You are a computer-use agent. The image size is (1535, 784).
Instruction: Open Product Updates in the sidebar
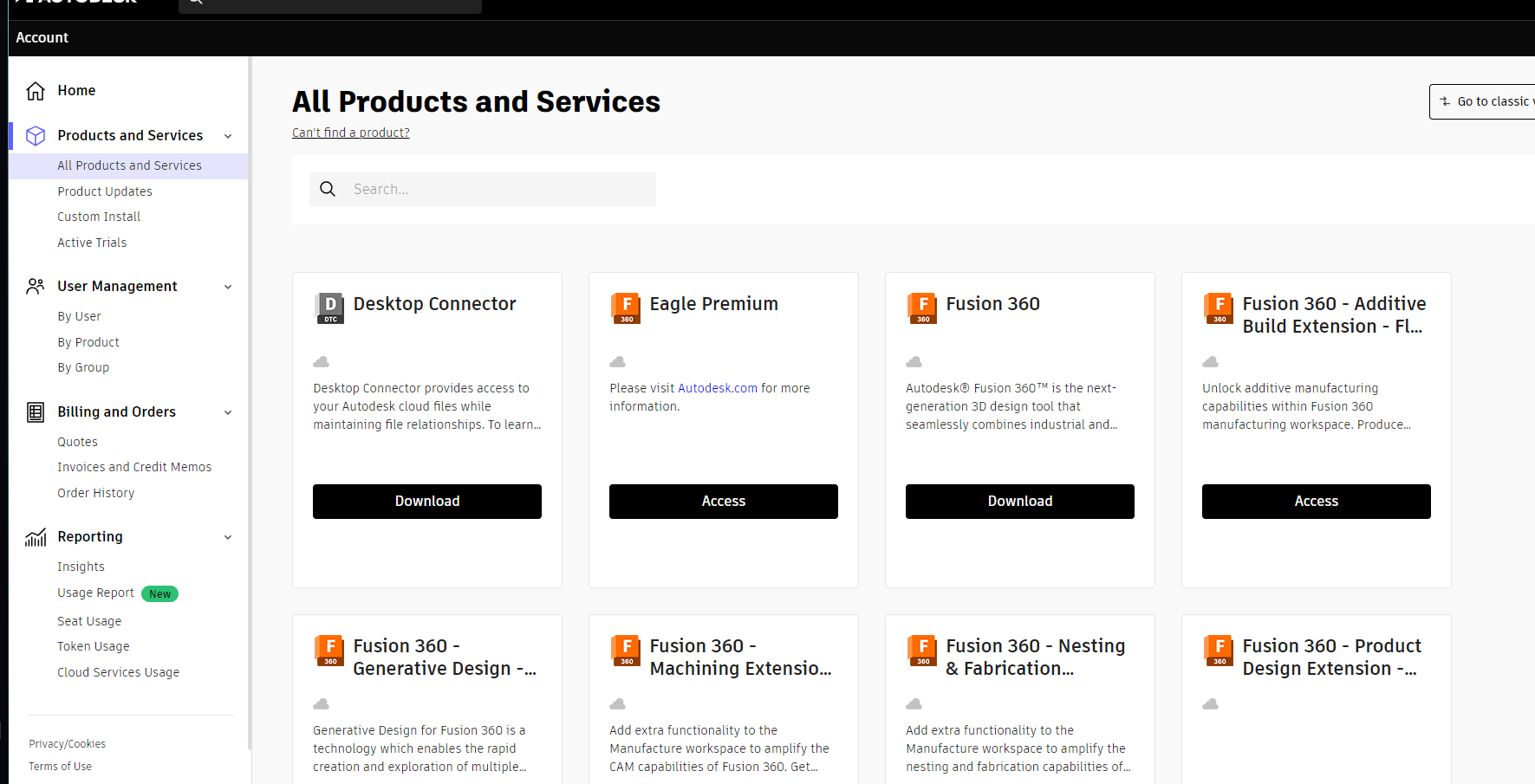tap(105, 191)
